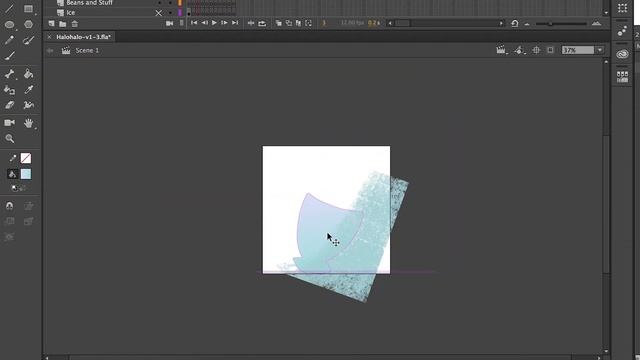Open the stage zoom dropdown arrow

[600, 50]
